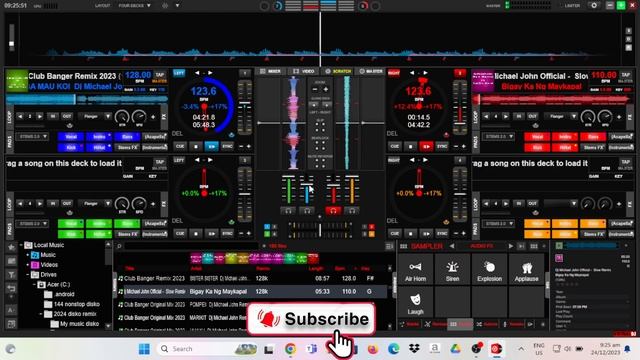Open the FX tab on blue deck 1
This screenshot has height=360, width=640.
(164, 116)
